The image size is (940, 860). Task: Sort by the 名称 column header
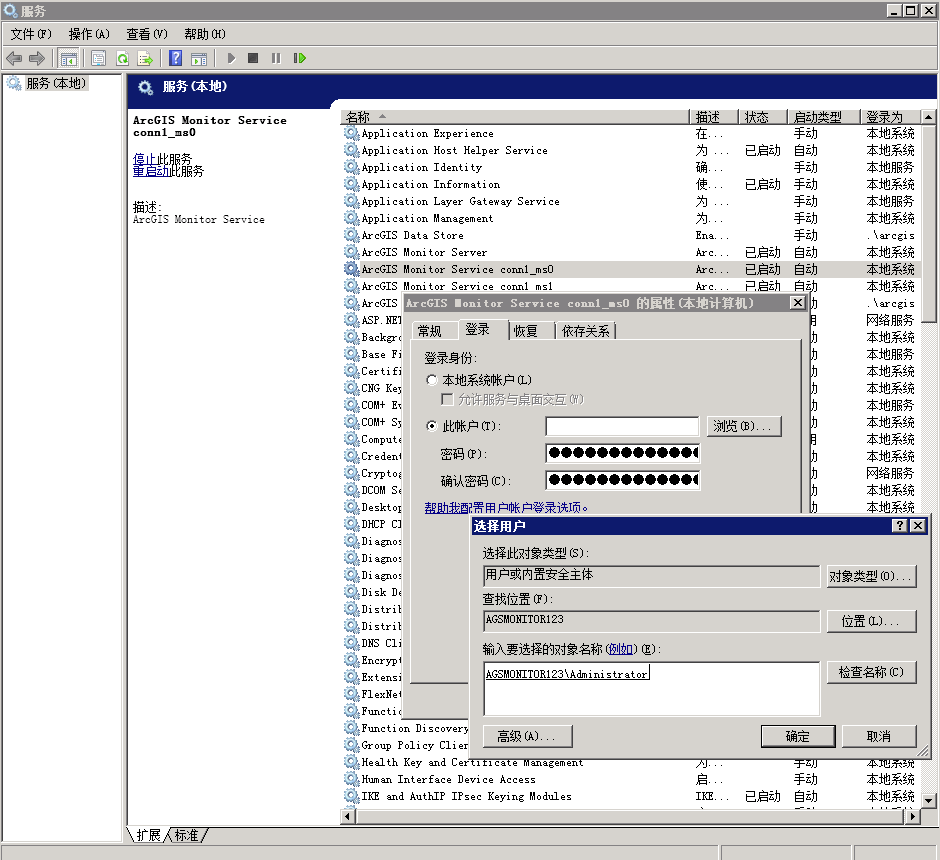515,117
